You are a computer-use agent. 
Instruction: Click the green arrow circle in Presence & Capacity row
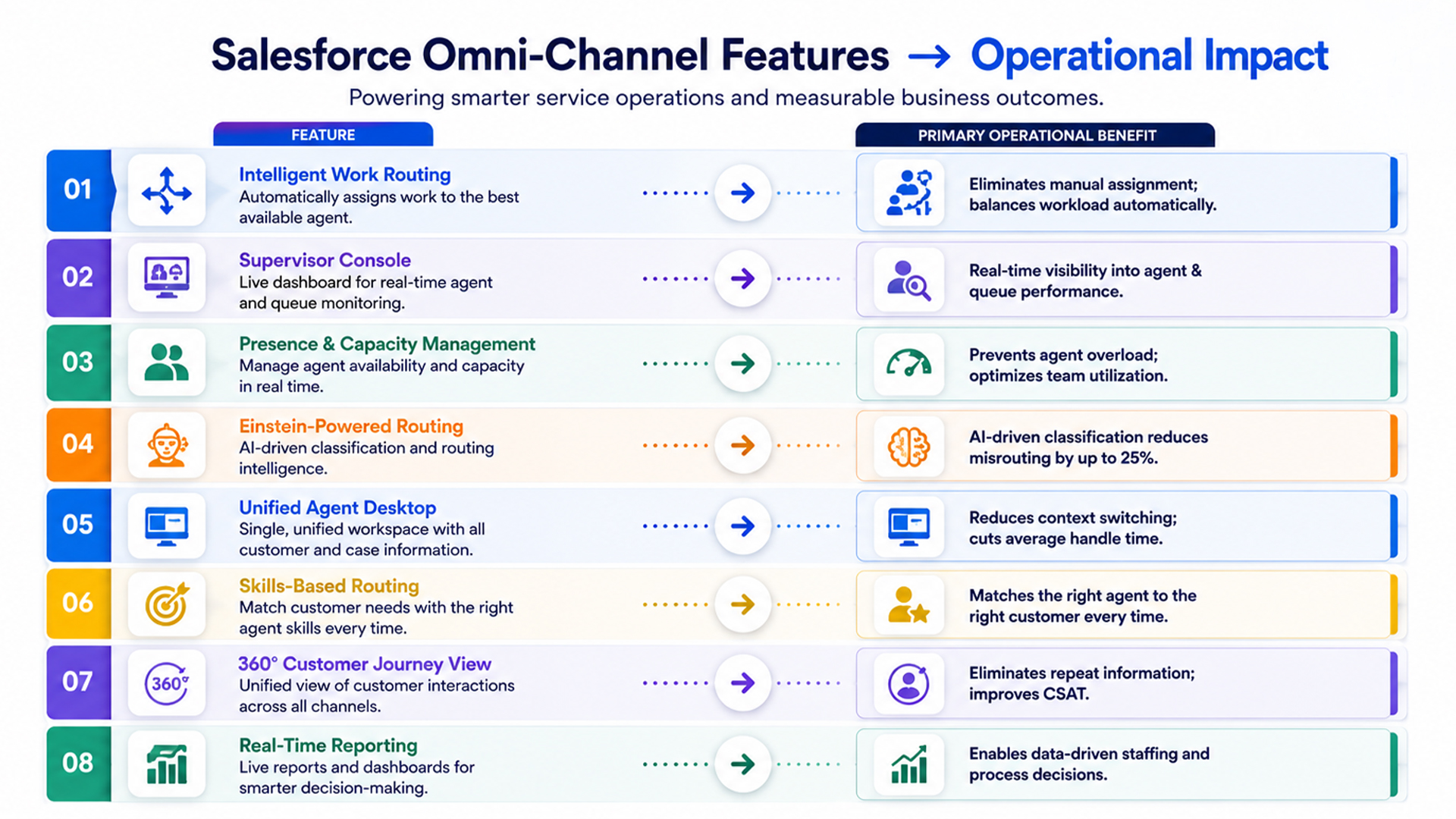pos(743,363)
